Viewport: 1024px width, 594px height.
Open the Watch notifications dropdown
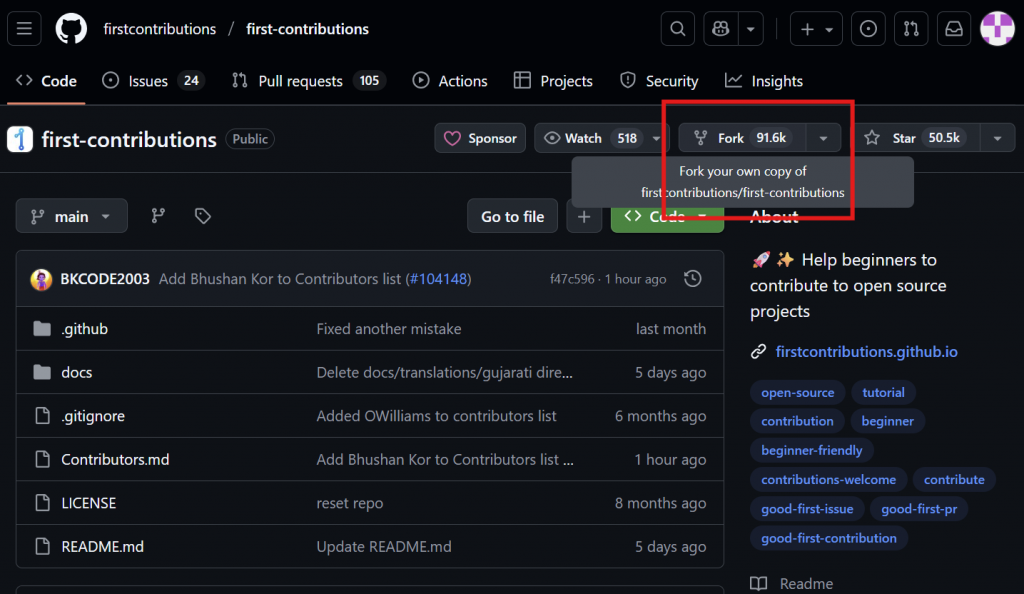[x=601, y=138]
